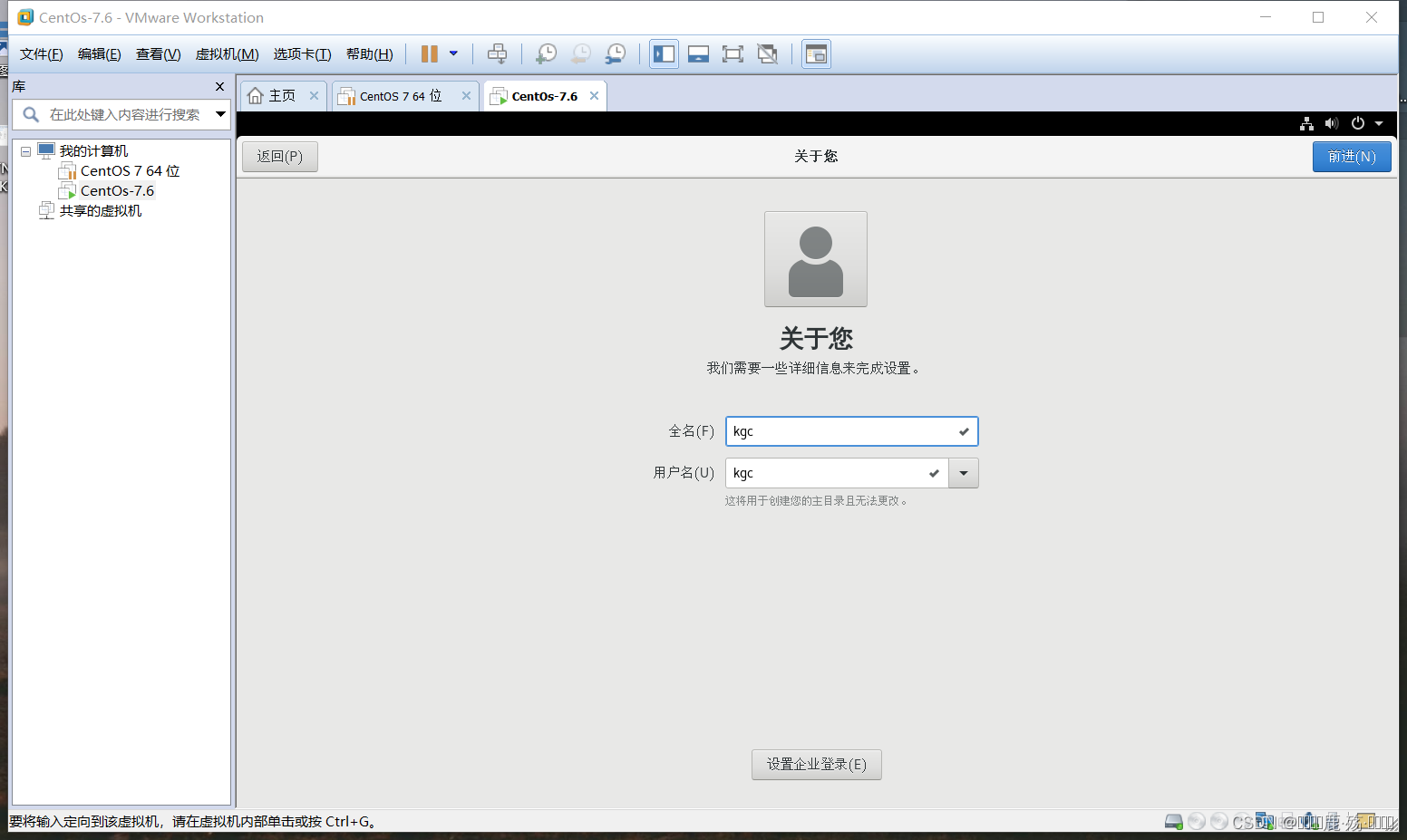Click the Unity mode icon

[x=767, y=54]
